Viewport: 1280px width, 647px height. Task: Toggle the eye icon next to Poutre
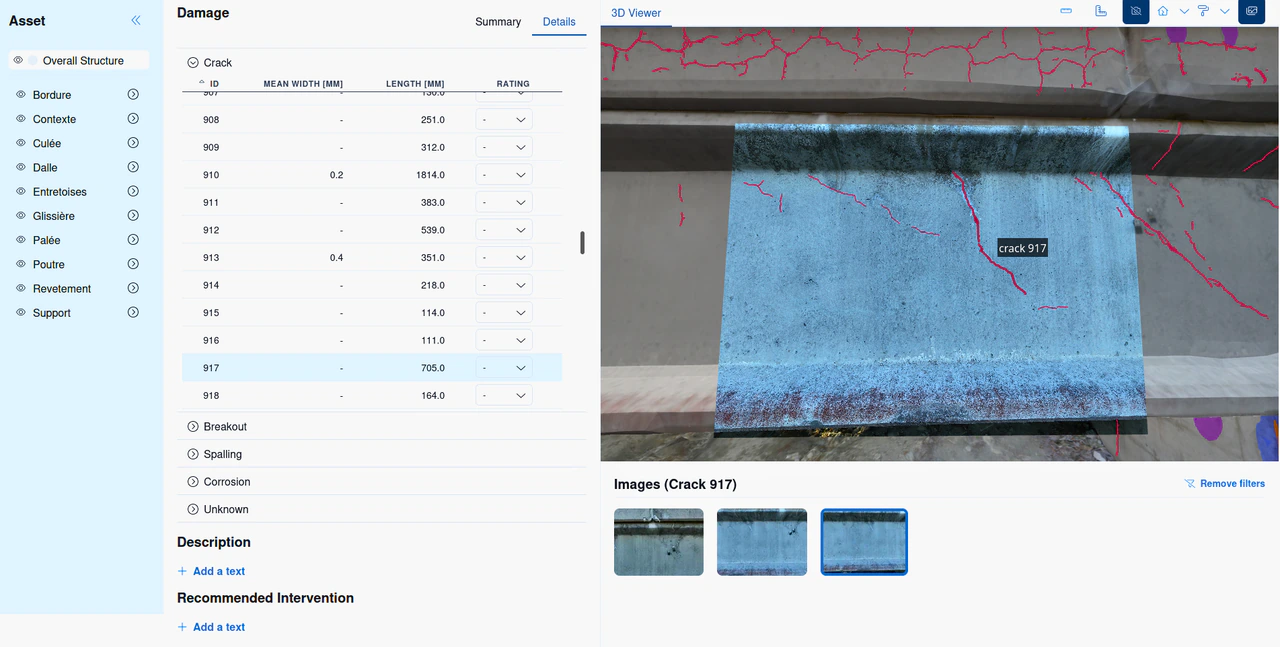(20, 264)
